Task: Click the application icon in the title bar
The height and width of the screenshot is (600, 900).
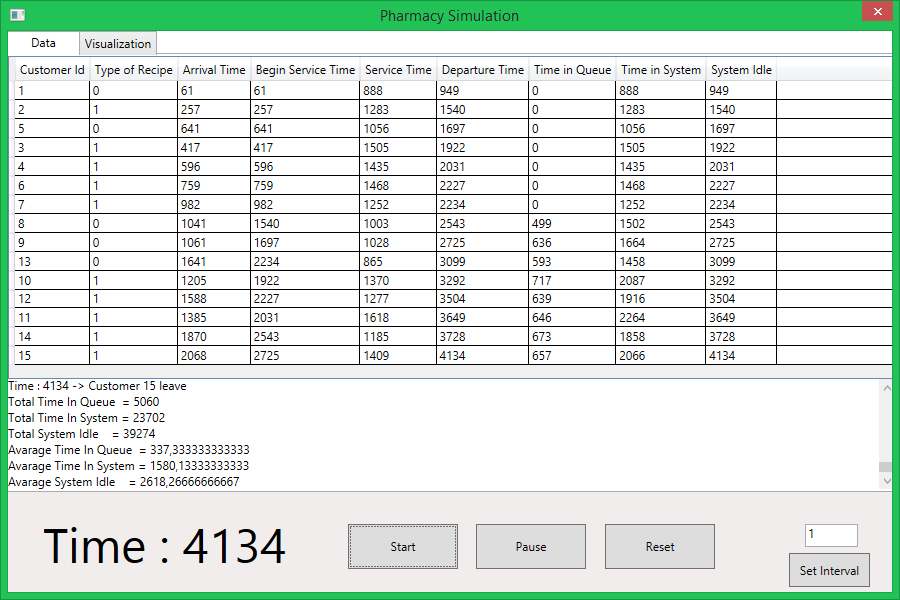Action: click(17, 14)
